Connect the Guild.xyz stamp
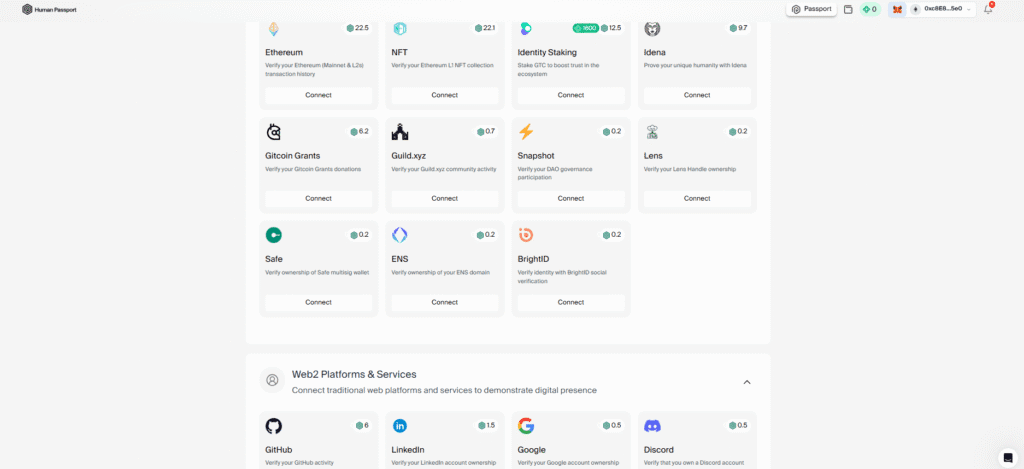Image resolution: width=1024 pixels, height=469 pixels. [x=445, y=199]
